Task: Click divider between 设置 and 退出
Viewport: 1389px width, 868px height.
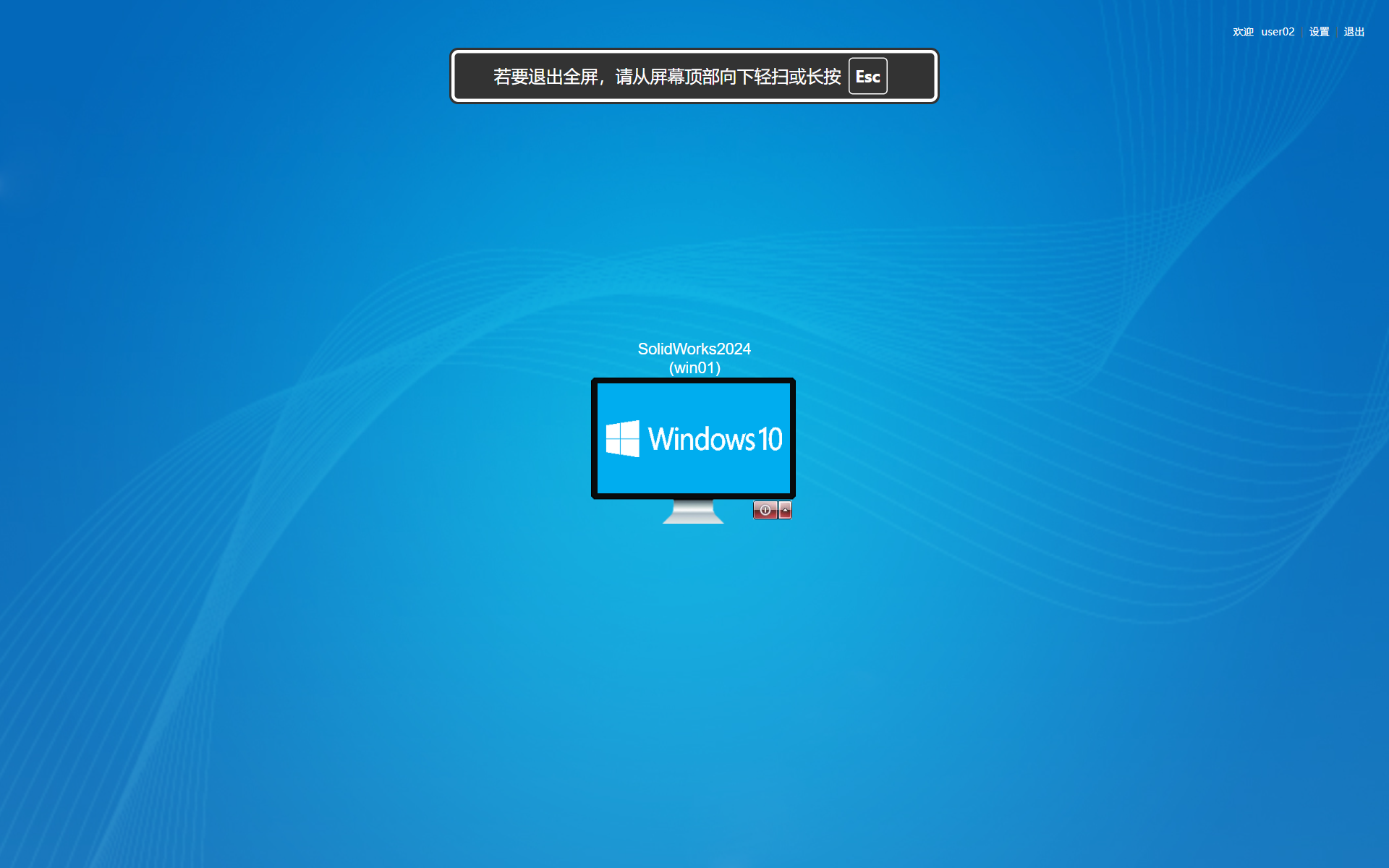Action: click(1337, 32)
